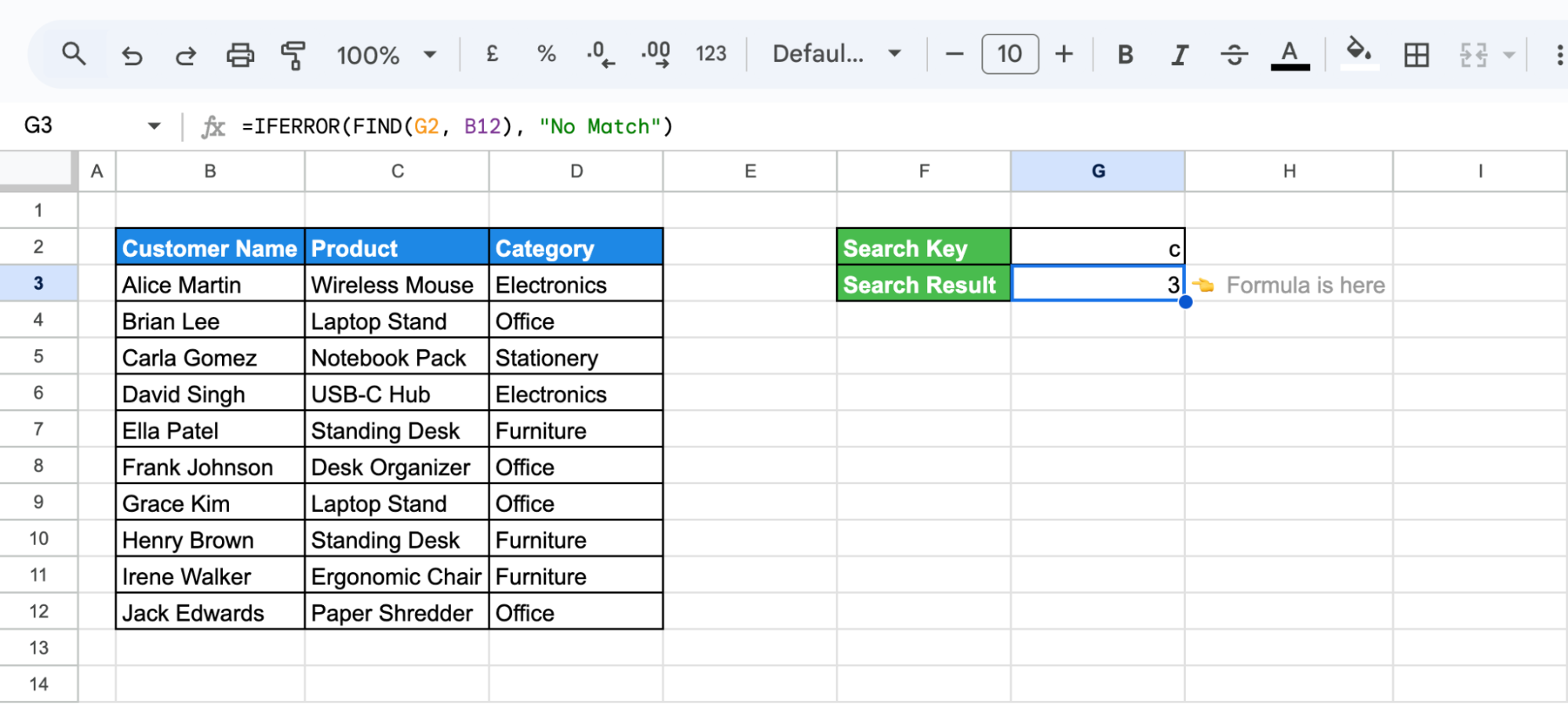Decrease font size with minus button
This screenshot has width=1568, height=704.
tap(954, 54)
